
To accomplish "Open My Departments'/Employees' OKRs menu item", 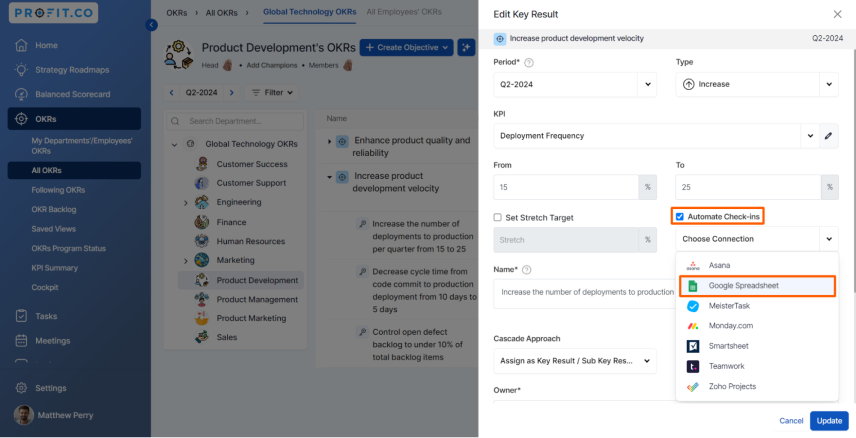I will [82, 146].
